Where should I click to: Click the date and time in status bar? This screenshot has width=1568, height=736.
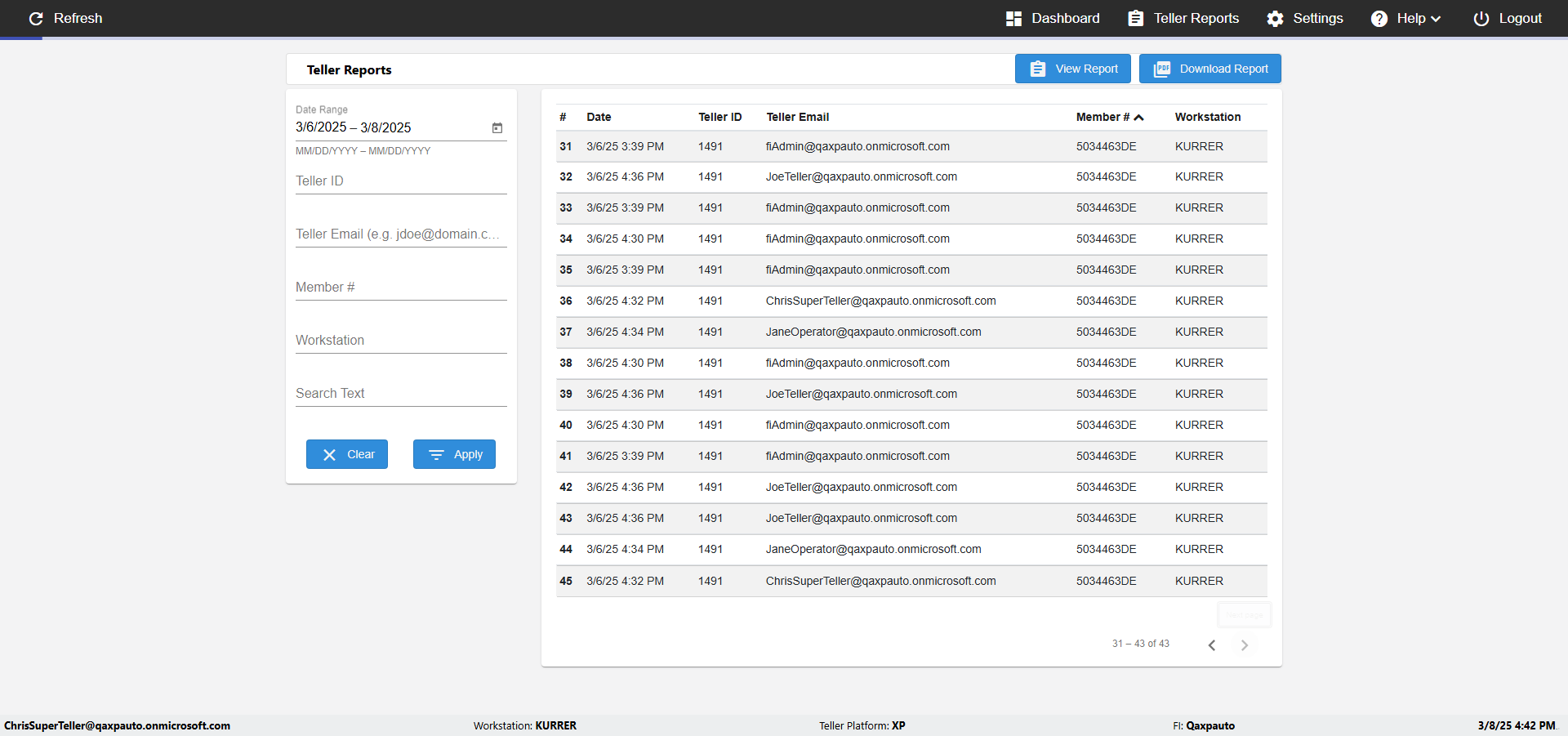1517,725
